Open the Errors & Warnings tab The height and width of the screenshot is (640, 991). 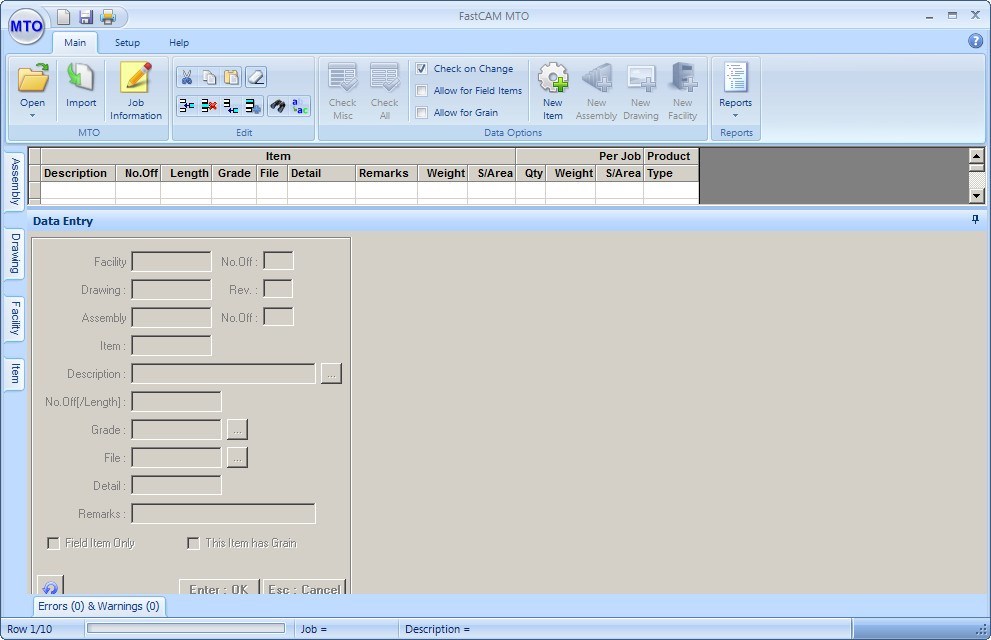[x=98, y=606]
